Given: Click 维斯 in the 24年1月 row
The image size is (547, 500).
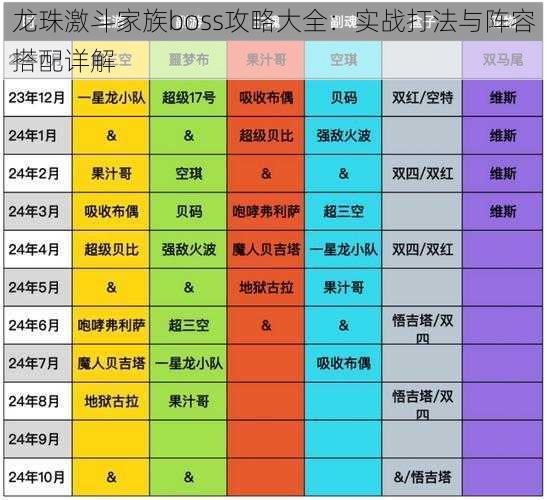Looking at the screenshot, I should pos(503,136).
